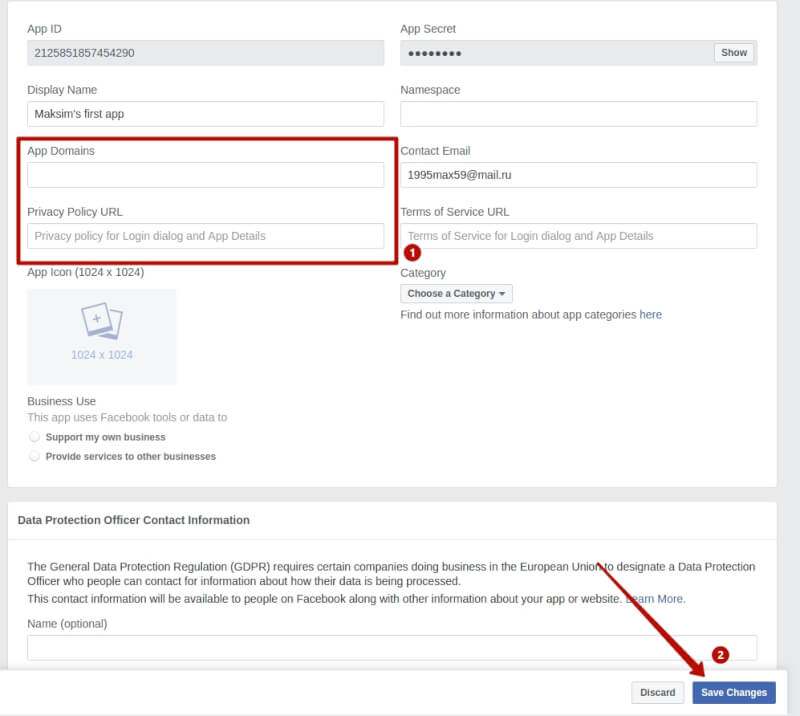Open the App Icon upload area
800x716 pixels.
(100, 336)
